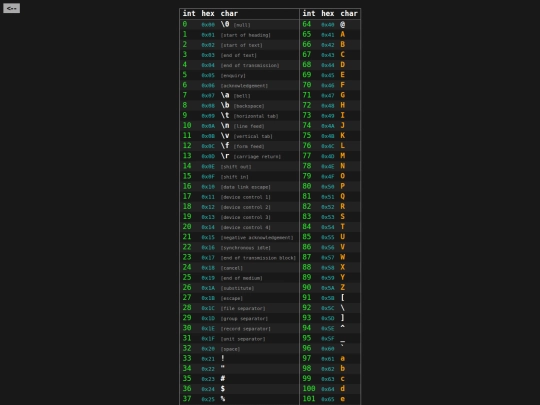Click the hex value 0x20

pyautogui.click(x=208, y=349)
